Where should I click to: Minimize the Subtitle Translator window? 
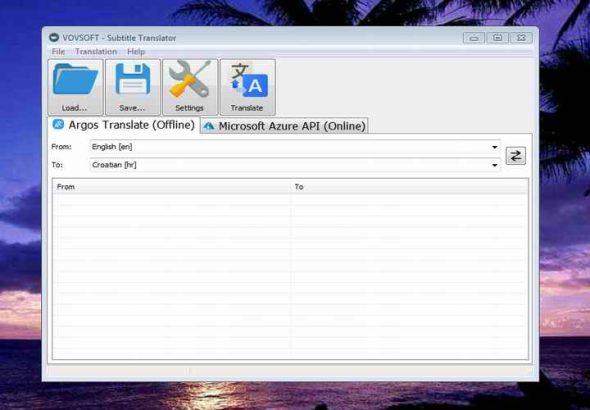(474, 38)
